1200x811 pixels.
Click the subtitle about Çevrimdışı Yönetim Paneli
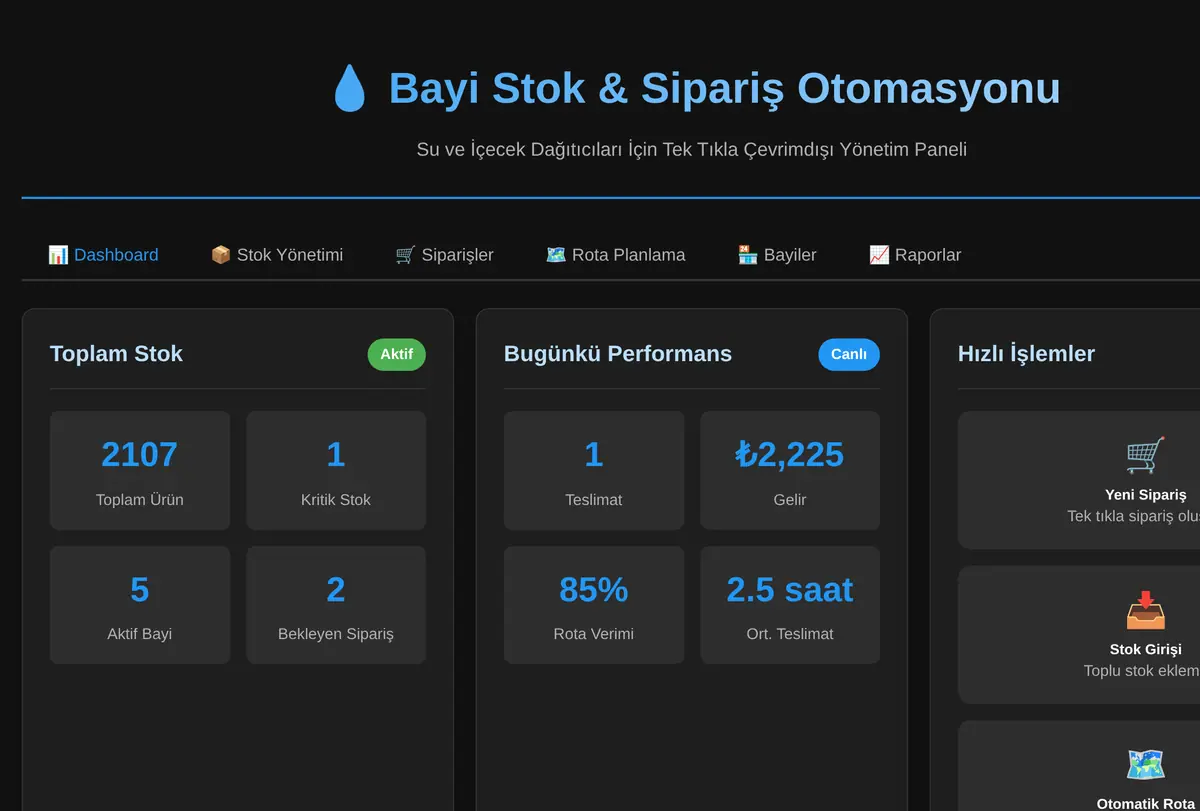point(692,149)
